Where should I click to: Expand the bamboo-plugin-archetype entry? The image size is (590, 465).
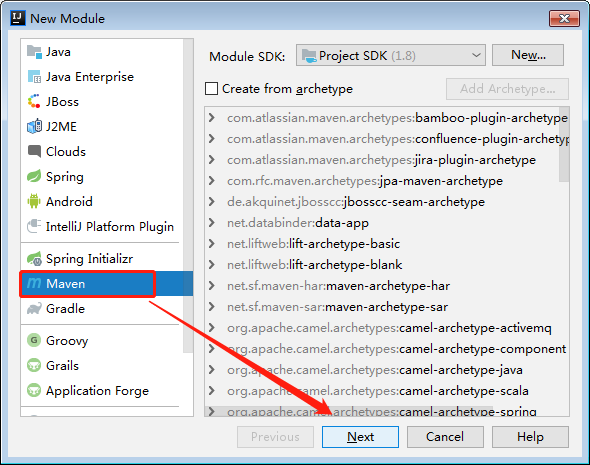tap(212, 118)
